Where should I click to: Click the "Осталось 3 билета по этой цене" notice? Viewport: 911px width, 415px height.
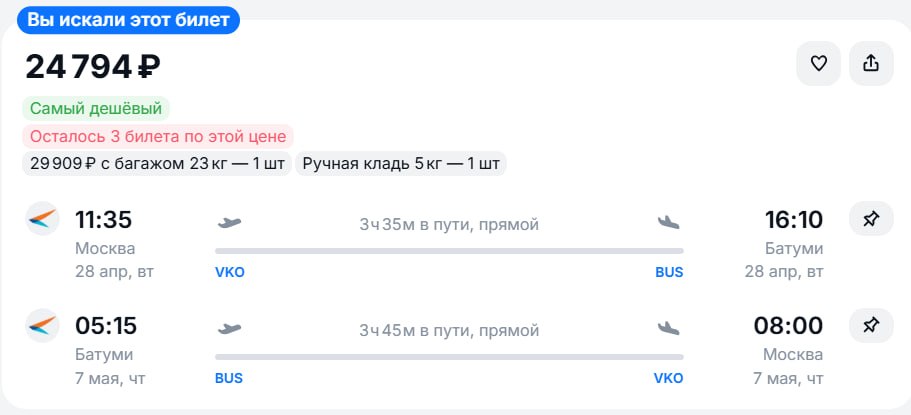[158, 136]
